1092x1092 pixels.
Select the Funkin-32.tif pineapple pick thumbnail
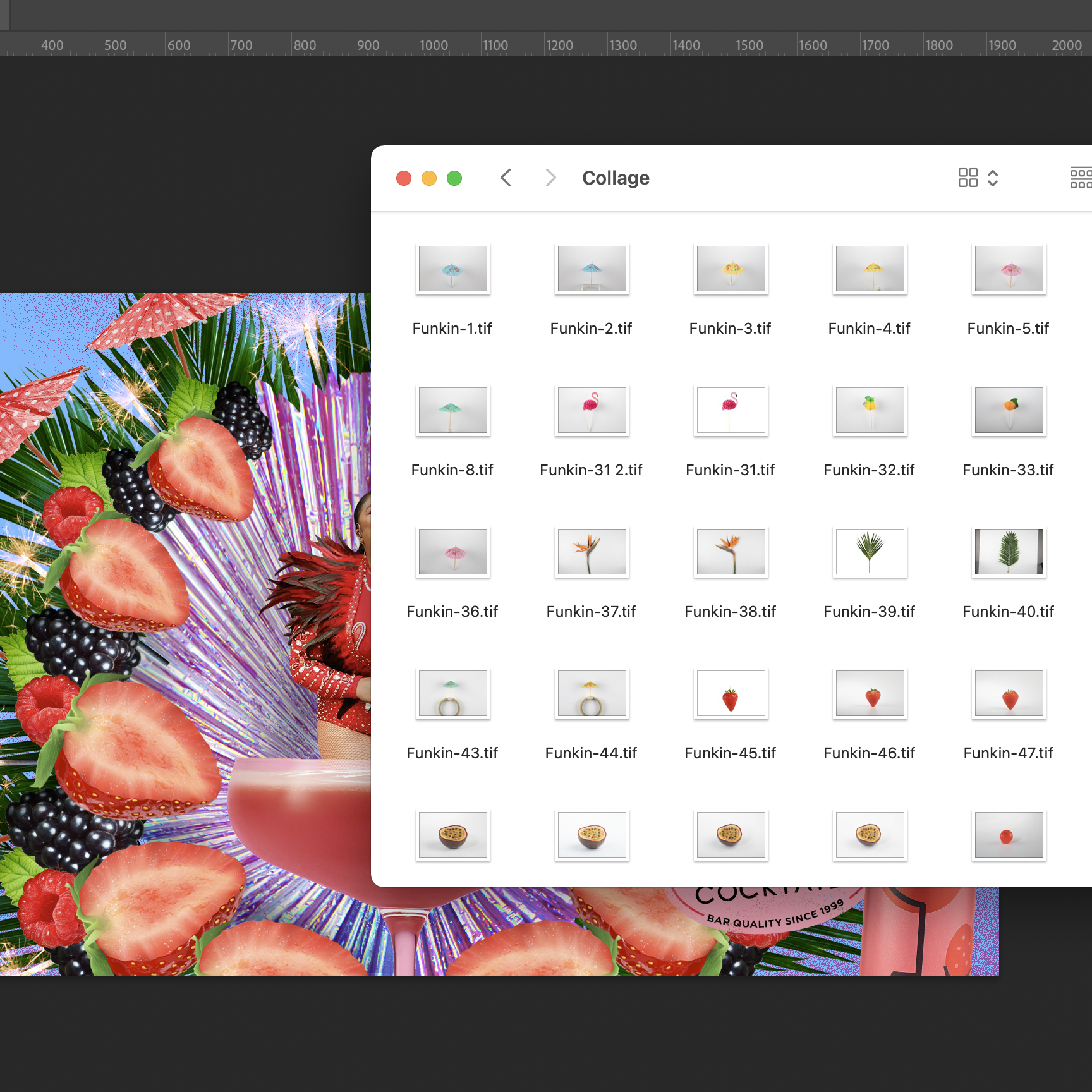(870, 410)
